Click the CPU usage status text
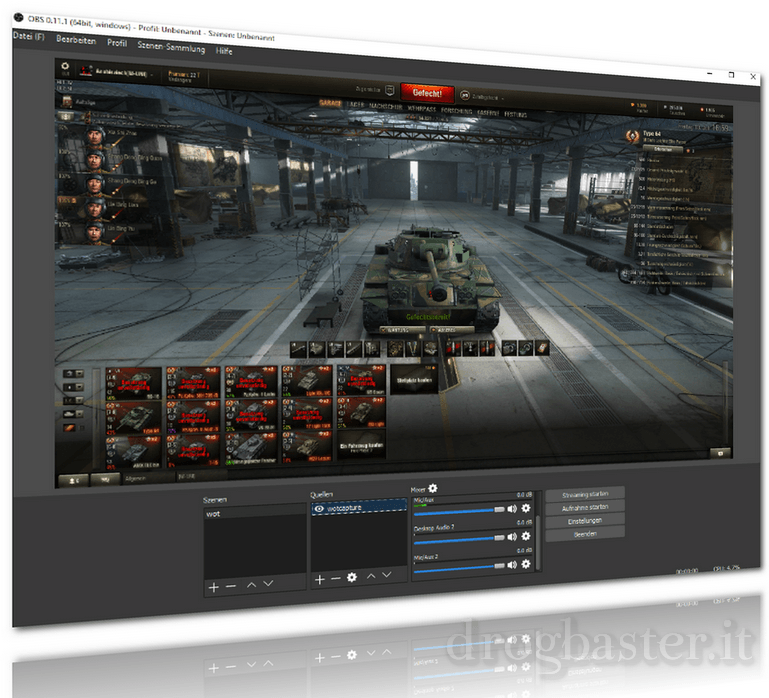This screenshot has height=698, width=769. (x=726, y=568)
